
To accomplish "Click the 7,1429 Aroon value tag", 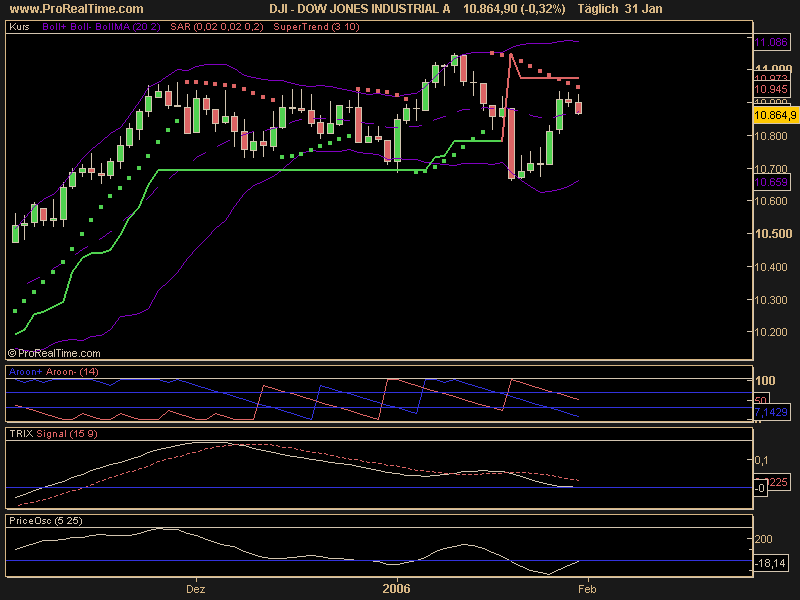I will click(771, 412).
